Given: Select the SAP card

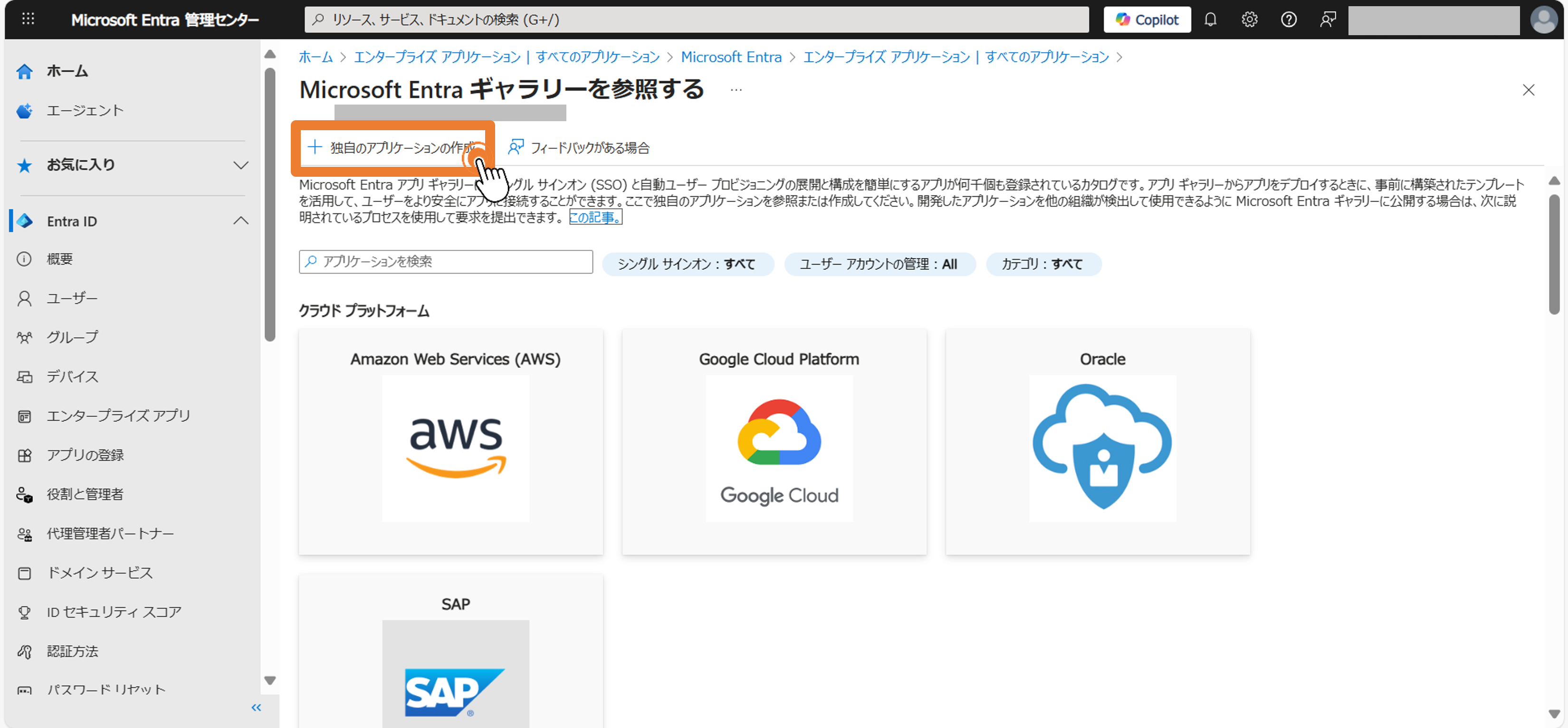Looking at the screenshot, I should point(451,651).
